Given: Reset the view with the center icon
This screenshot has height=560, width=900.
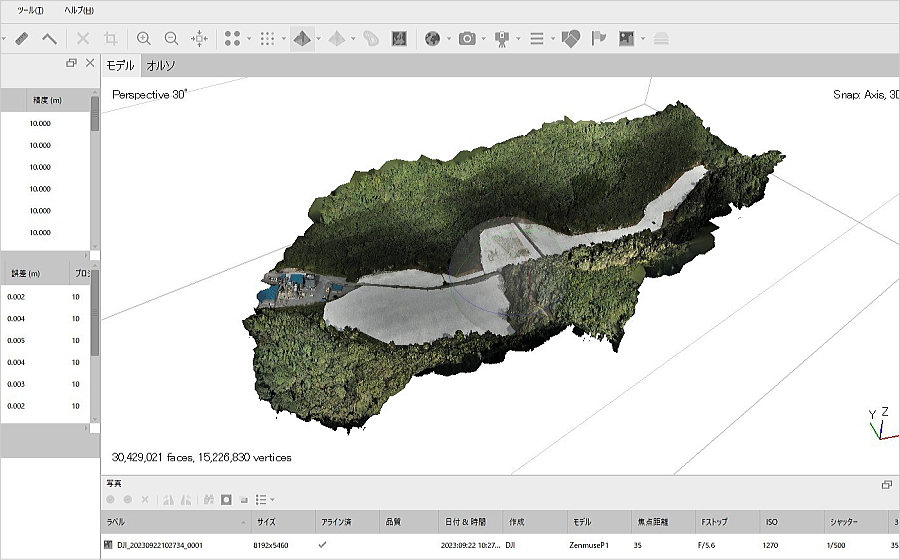Looking at the screenshot, I should coord(199,39).
